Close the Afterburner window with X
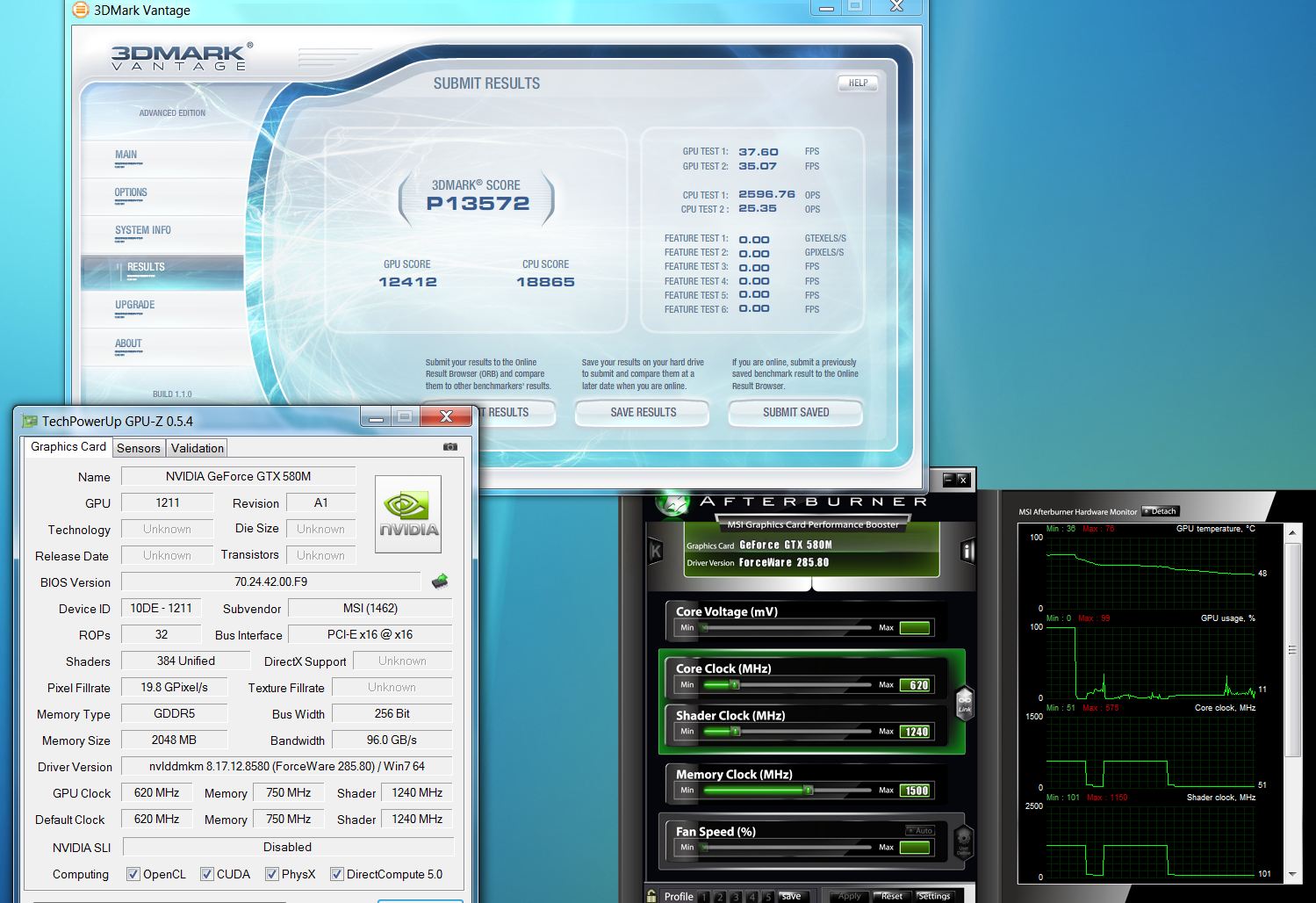 [962, 479]
